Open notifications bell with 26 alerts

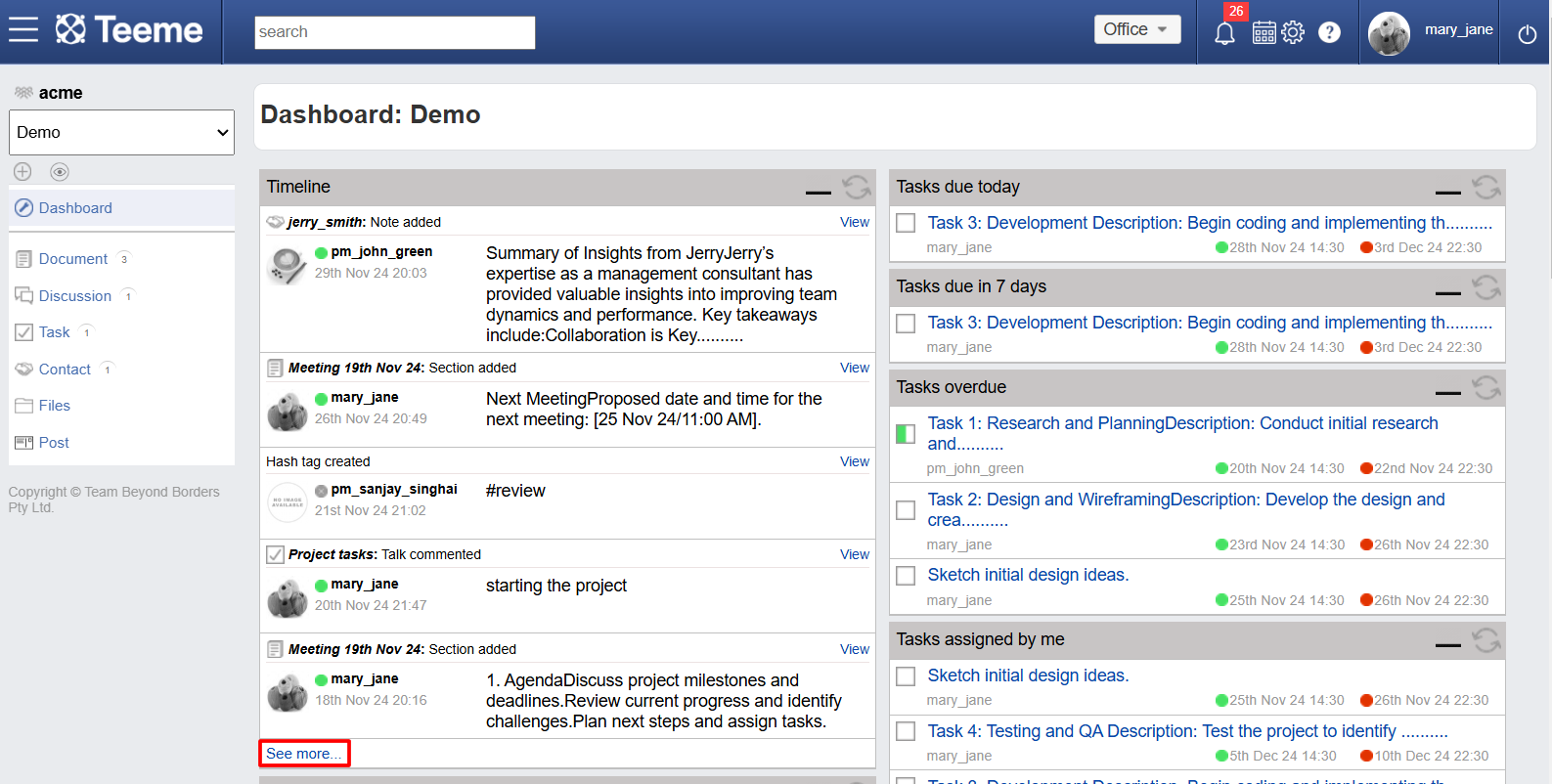click(1224, 33)
